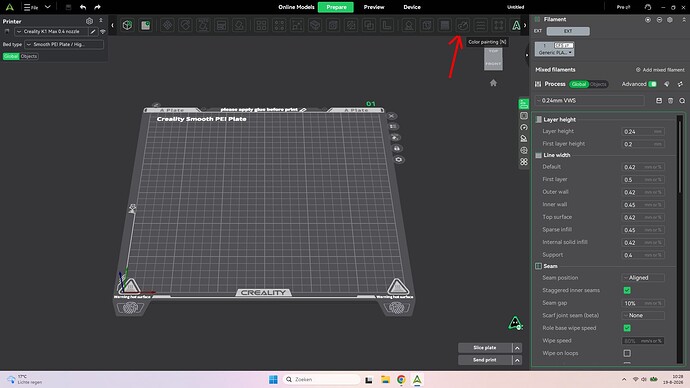This screenshot has height=388, width=690.
Task: Open the Speed settings side tab
Action: point(524,127)
